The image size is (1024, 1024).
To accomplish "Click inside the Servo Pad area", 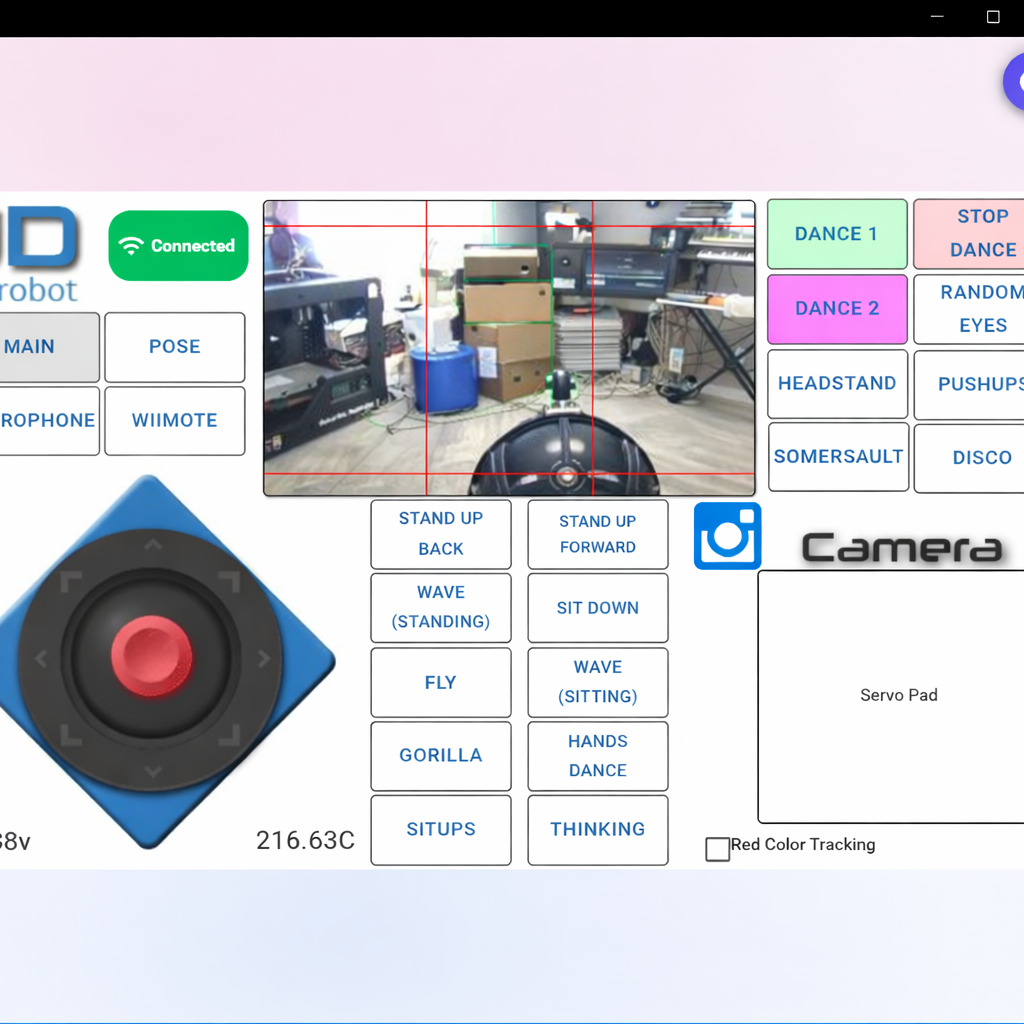I will [x=897, y=696].
